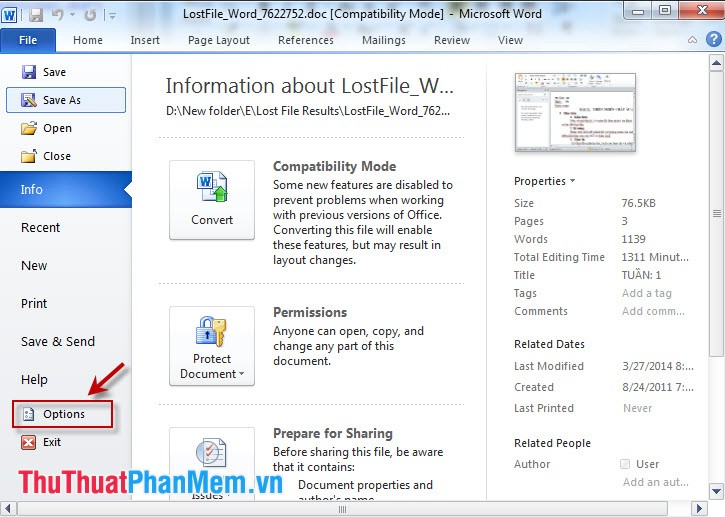The image size is (725, 517).
Task: Click the document preview thumbnail
Action: 575,112
